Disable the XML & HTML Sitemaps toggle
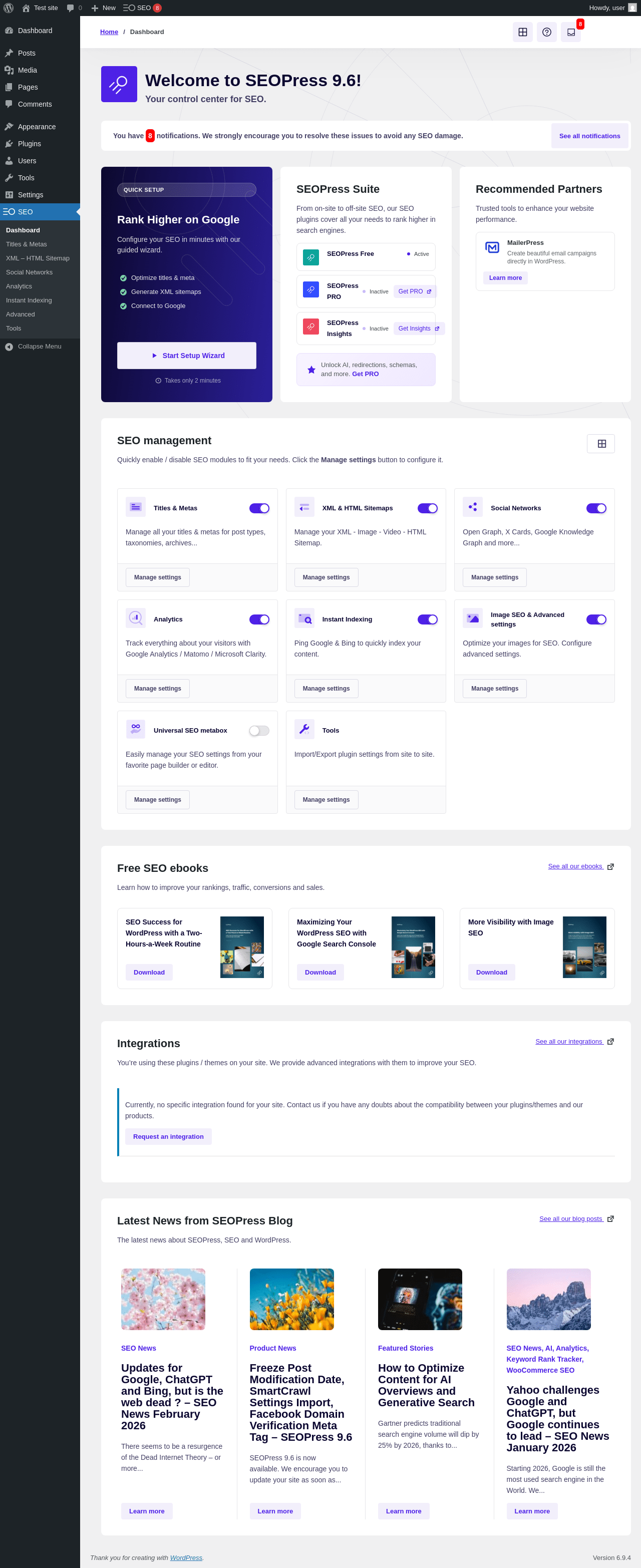 pos(427,508)
